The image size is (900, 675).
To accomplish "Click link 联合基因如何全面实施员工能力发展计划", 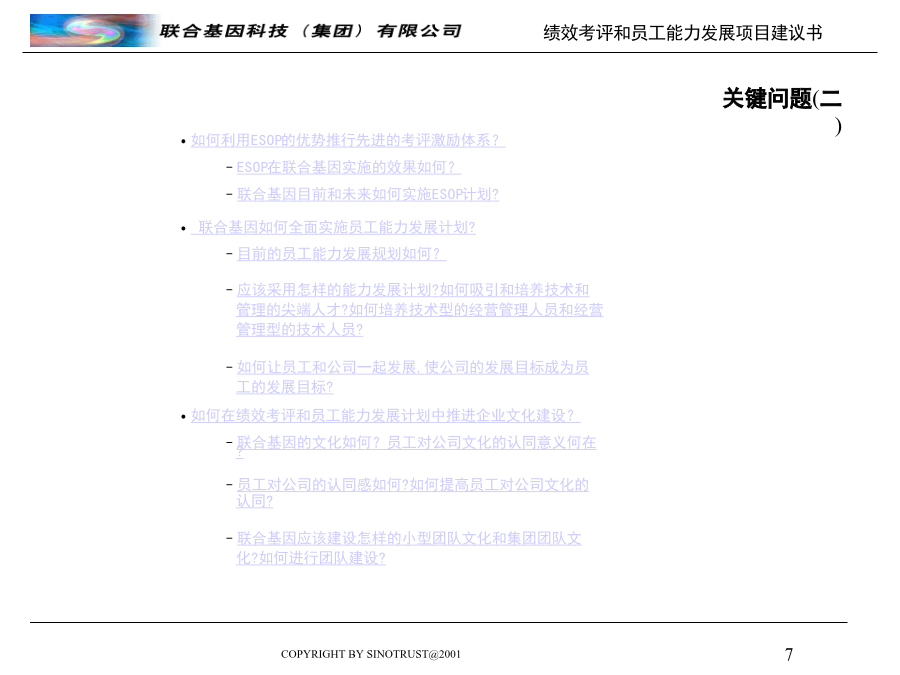I will [333, 227].
